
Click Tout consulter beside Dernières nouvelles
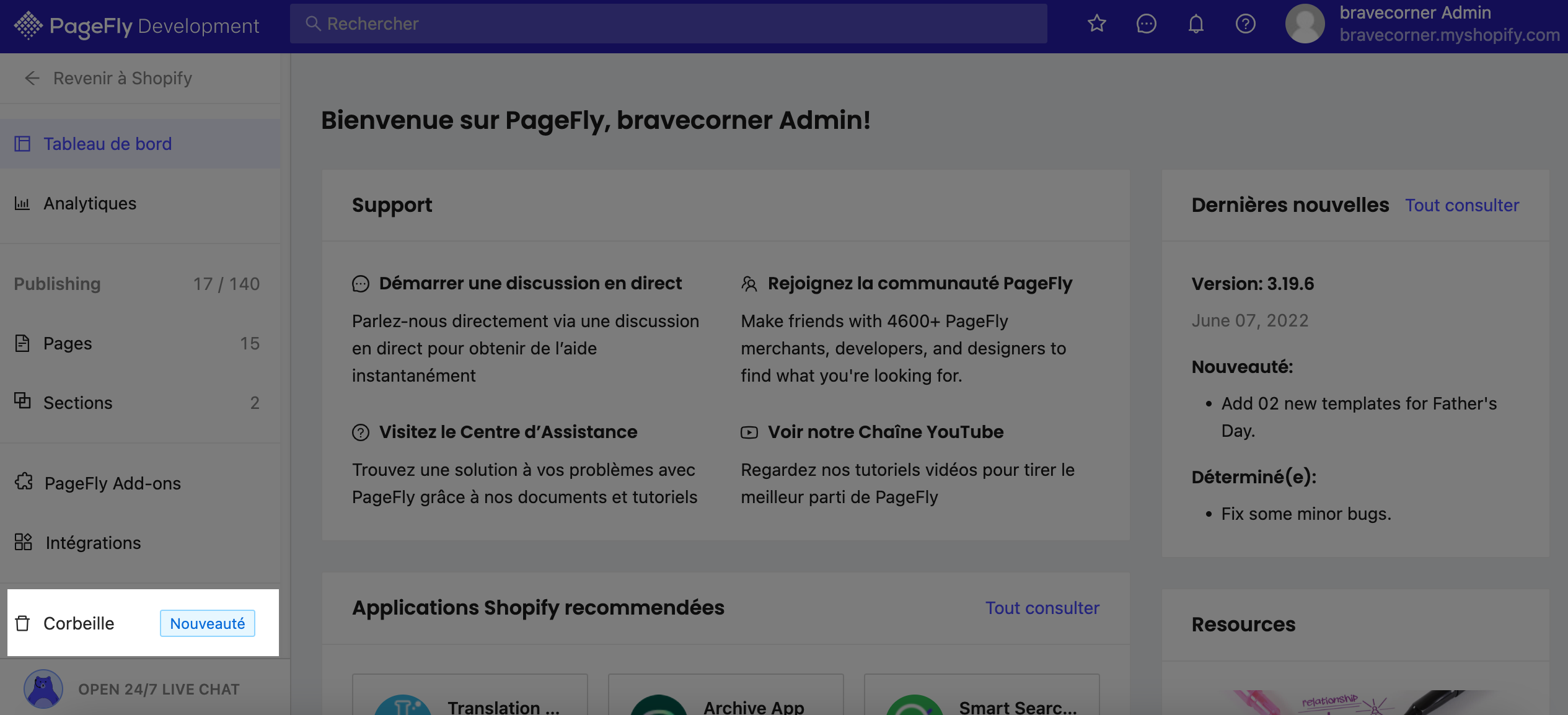click(1462, 205)
